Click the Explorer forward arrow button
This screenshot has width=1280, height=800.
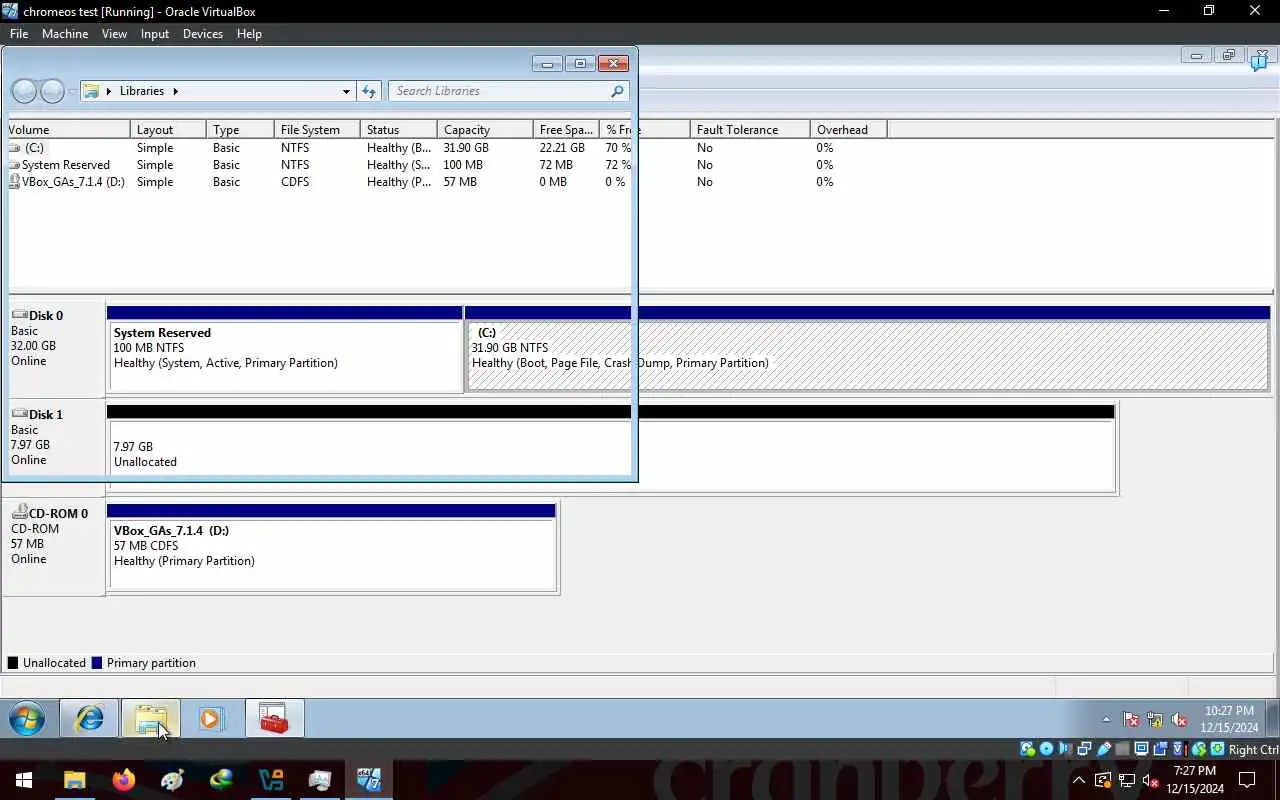(53, 91)
